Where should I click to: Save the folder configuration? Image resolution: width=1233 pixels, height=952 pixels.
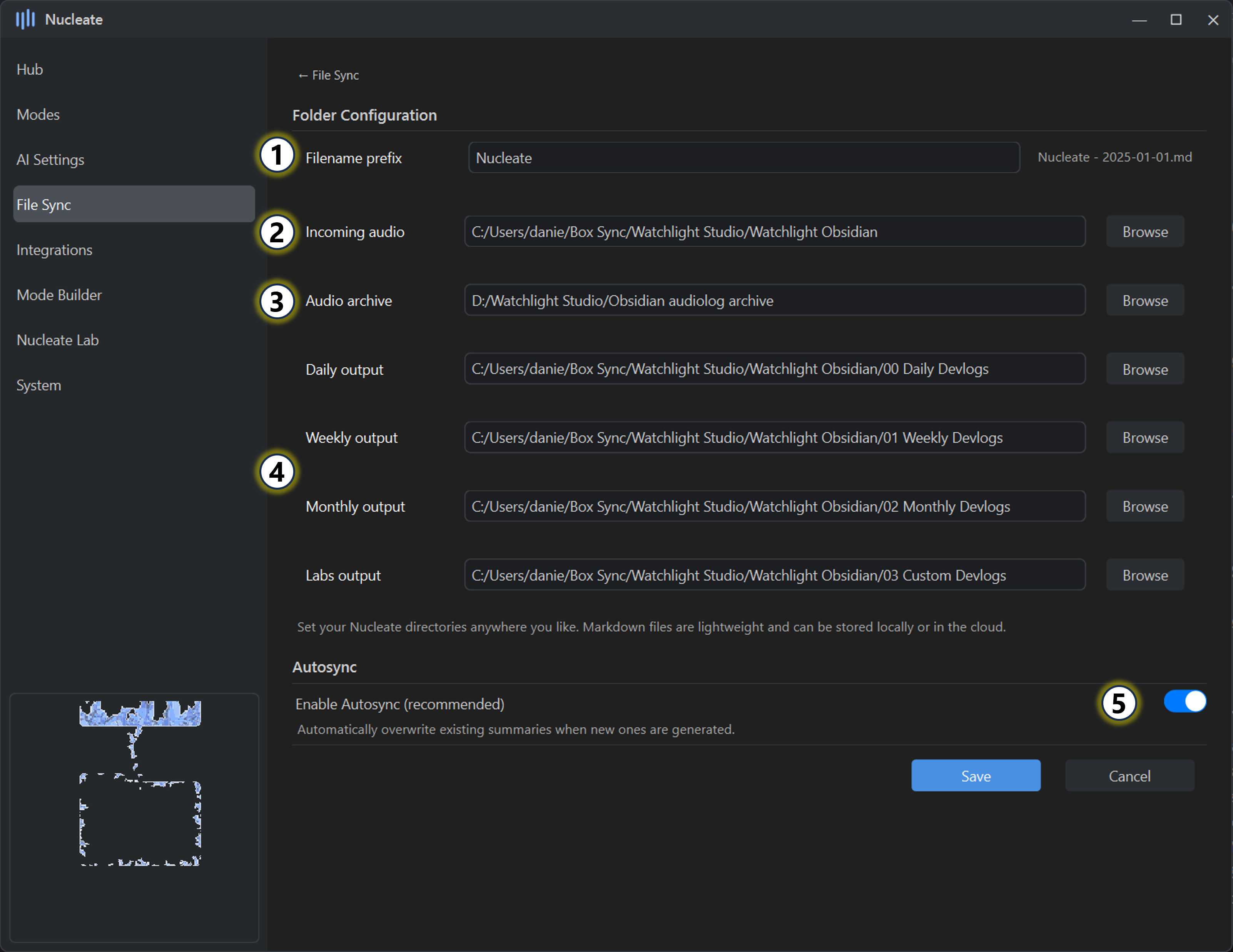975,776
